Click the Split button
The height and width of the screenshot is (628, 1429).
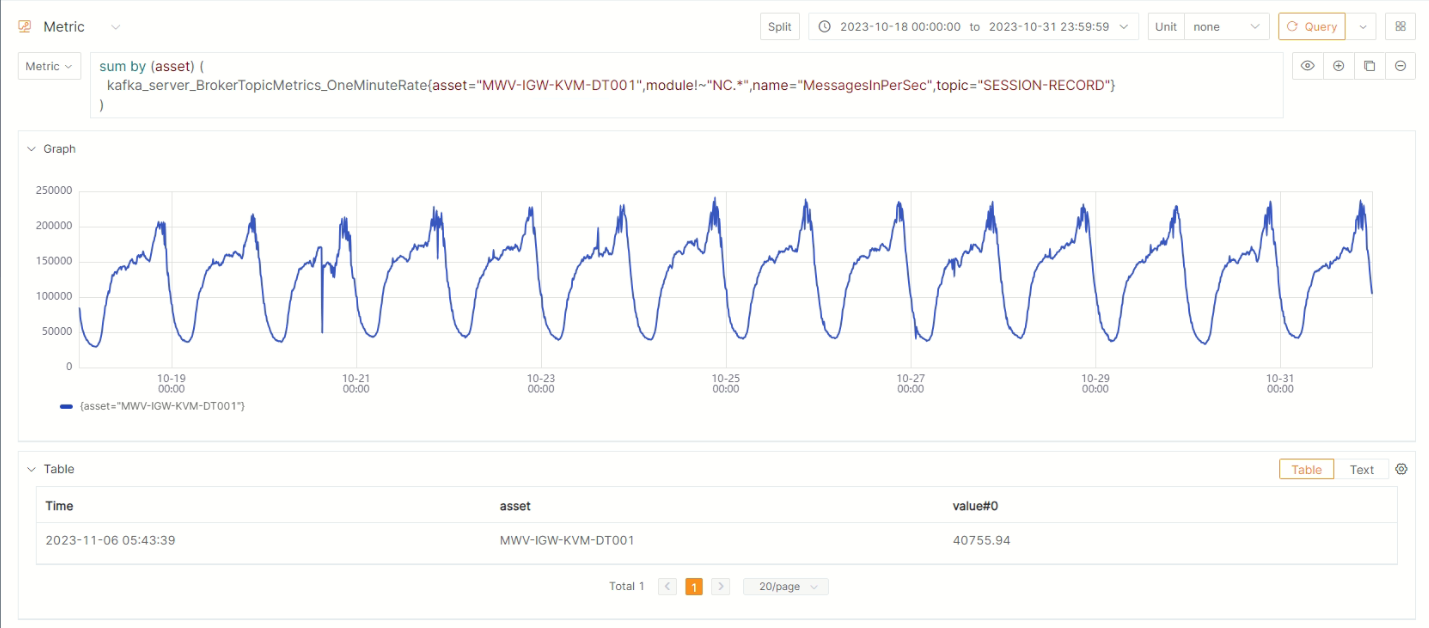(779, 27)
